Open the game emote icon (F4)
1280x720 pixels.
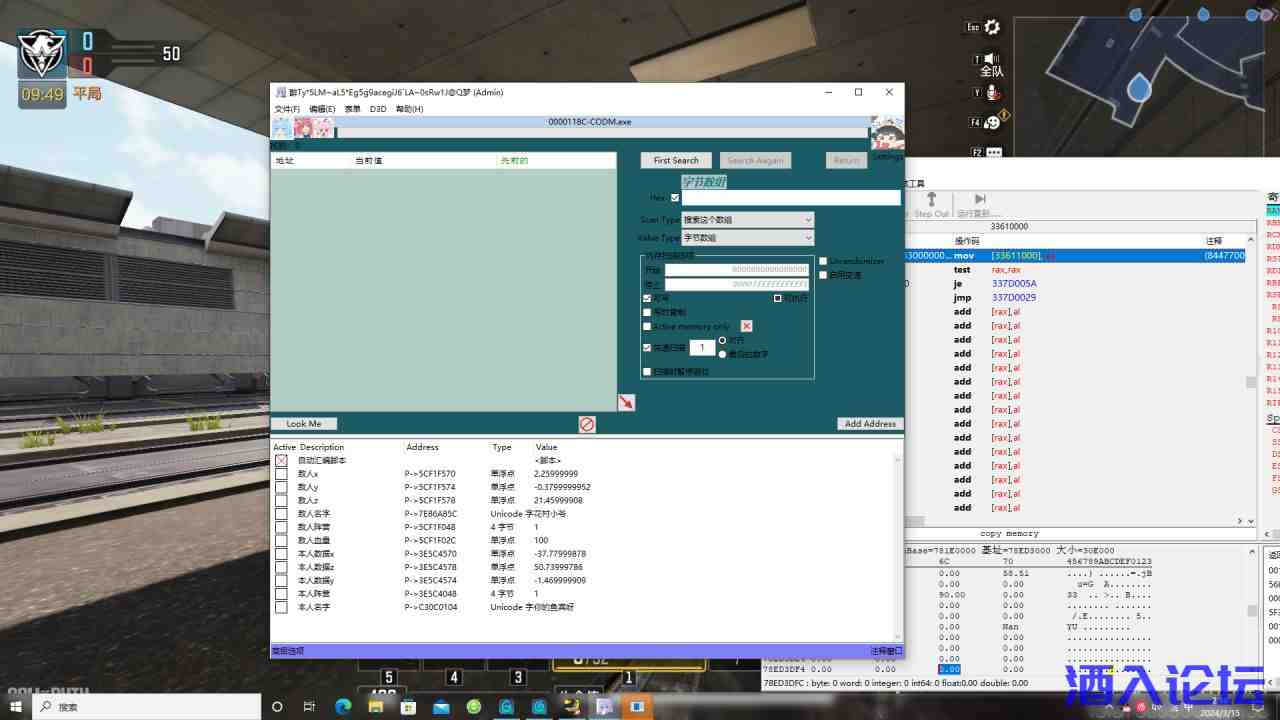point(993,122)
